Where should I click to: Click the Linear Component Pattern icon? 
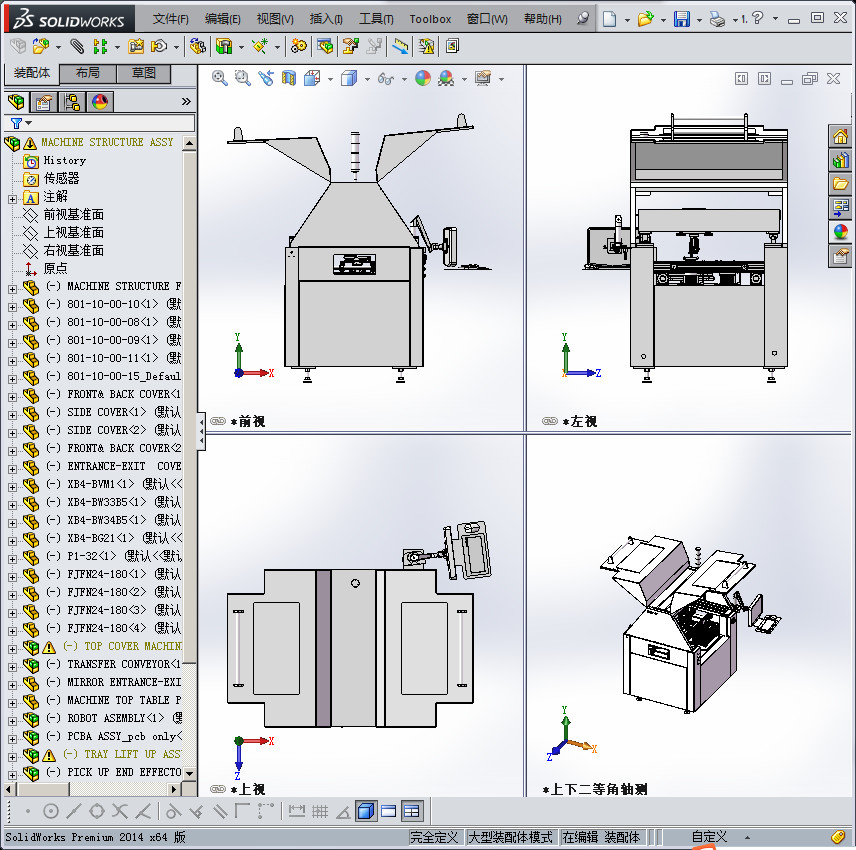tap(100, 46)
